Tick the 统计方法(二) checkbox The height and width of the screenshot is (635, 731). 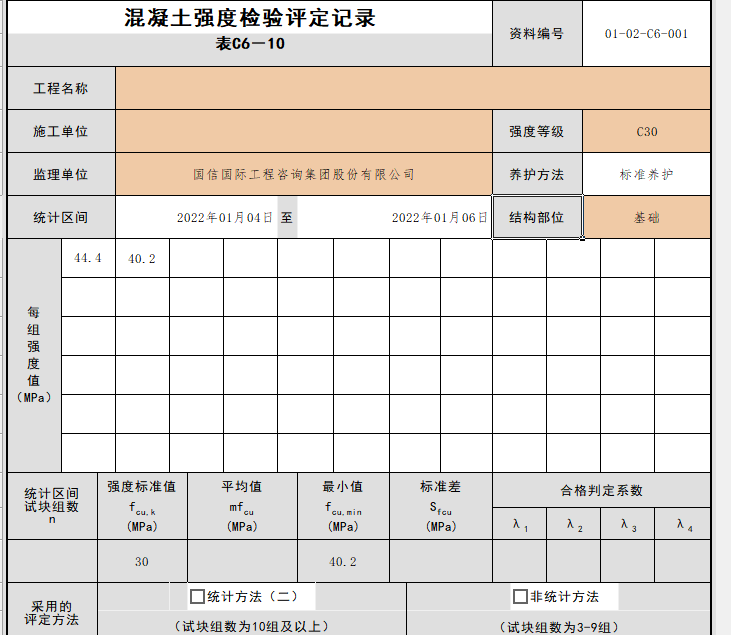point(197,596)
